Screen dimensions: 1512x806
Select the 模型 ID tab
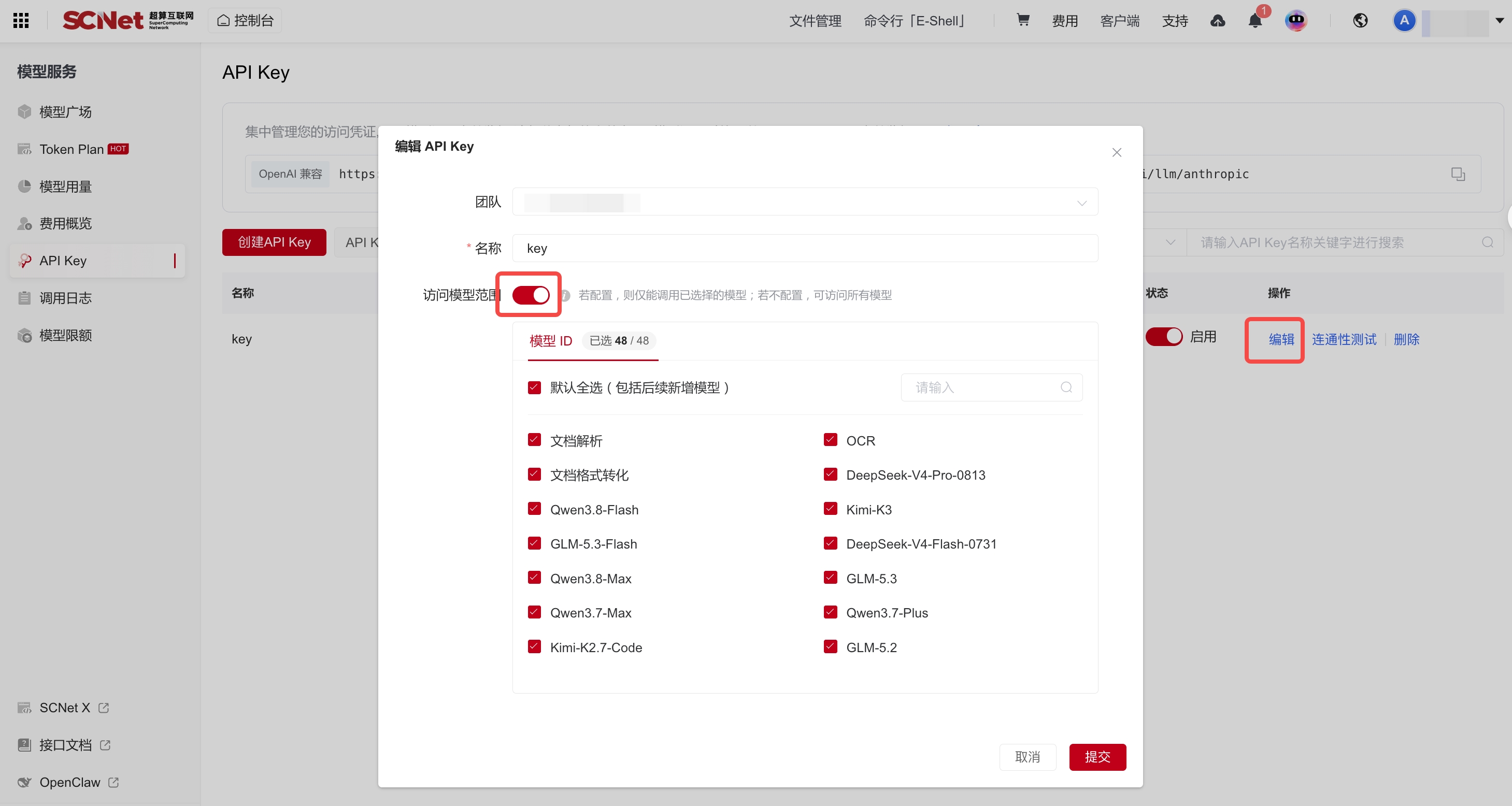pos(551,341)
